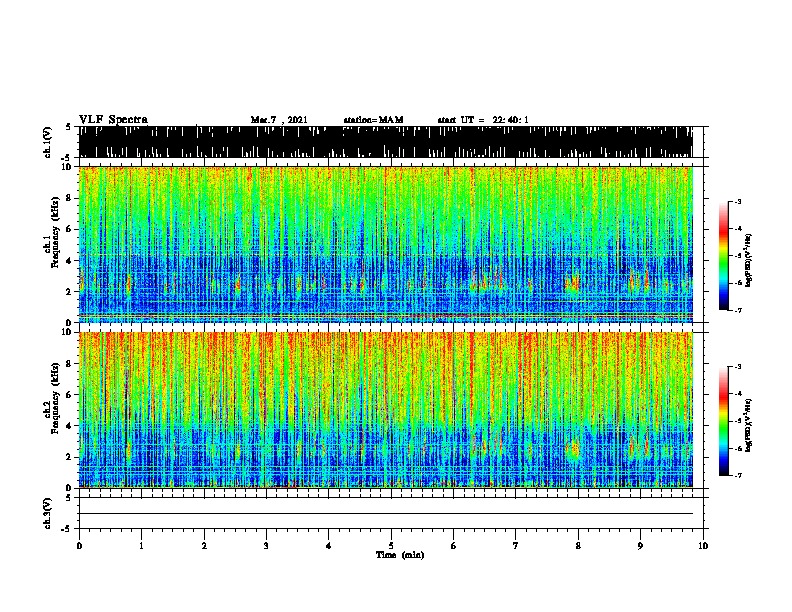This screenshot has height=612, width=792.
Task: Click the "start UT = 22:40: 1" header text
Action: click(x=483, y=120)
